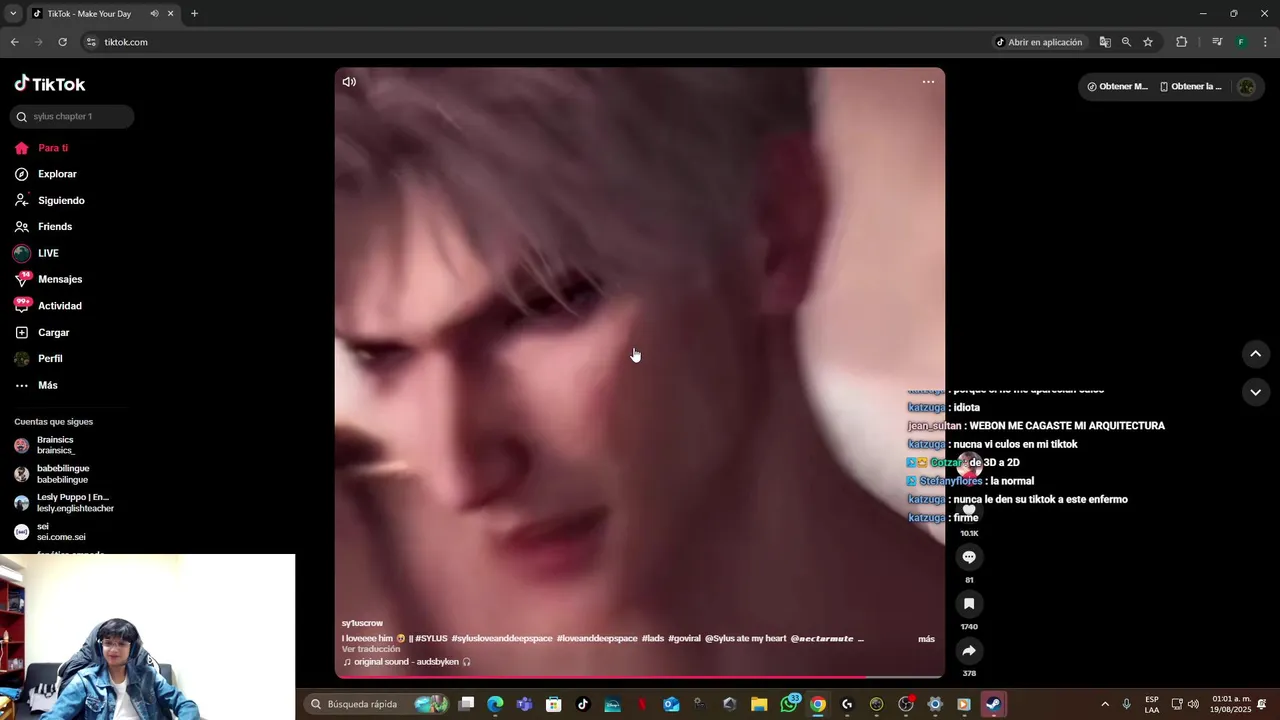Expand the caption with más

pyautogui.click(x=926, y=639)
